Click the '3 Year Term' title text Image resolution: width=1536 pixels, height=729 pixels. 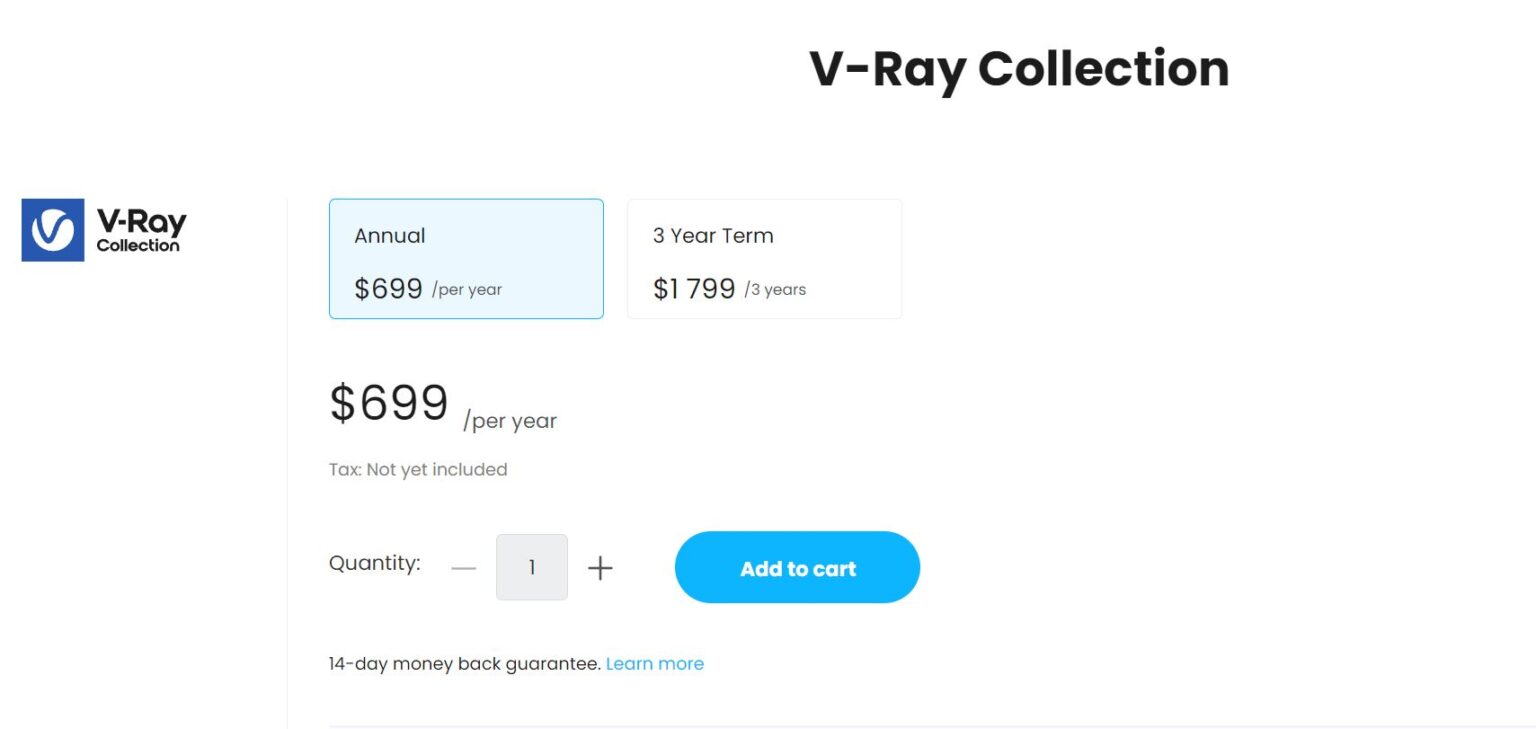click(x=713, y=236)
